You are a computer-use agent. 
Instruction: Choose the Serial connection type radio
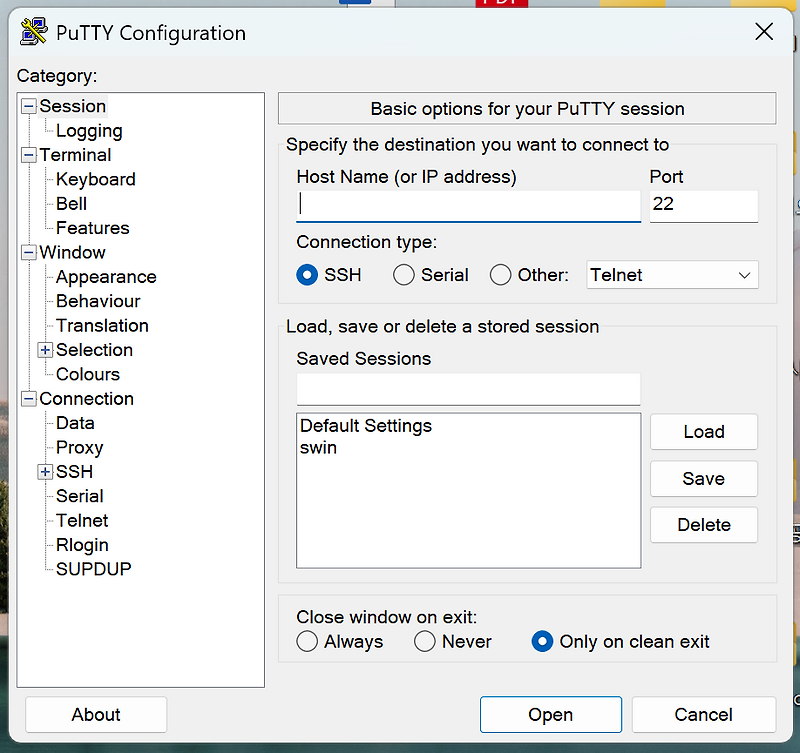click(404, 275)
